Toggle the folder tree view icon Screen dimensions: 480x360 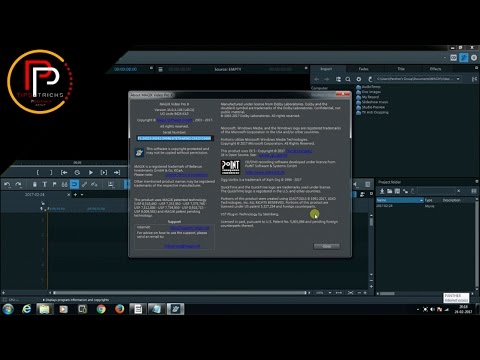tap(338, 79)
